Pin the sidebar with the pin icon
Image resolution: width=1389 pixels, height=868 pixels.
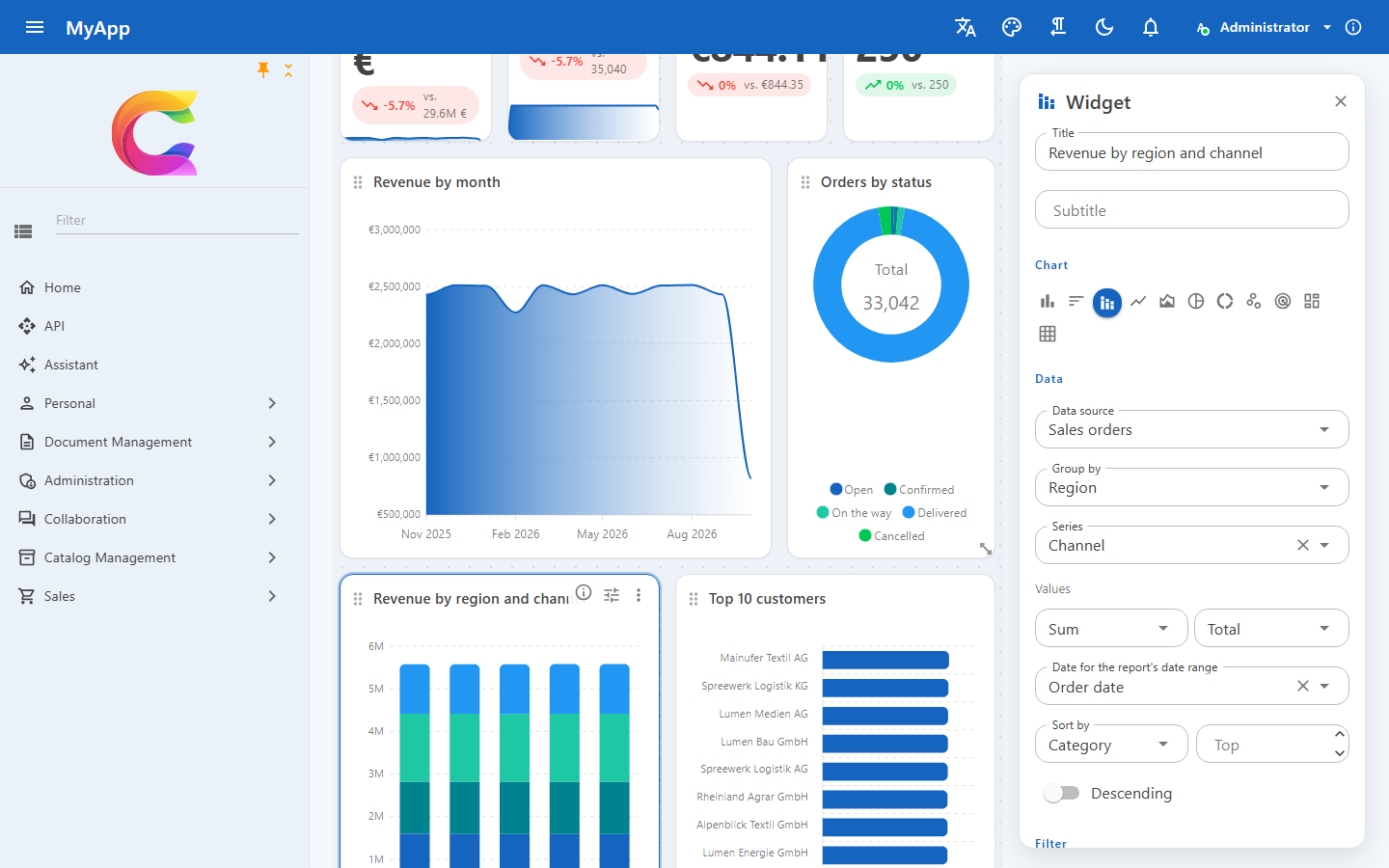point(263,69)
